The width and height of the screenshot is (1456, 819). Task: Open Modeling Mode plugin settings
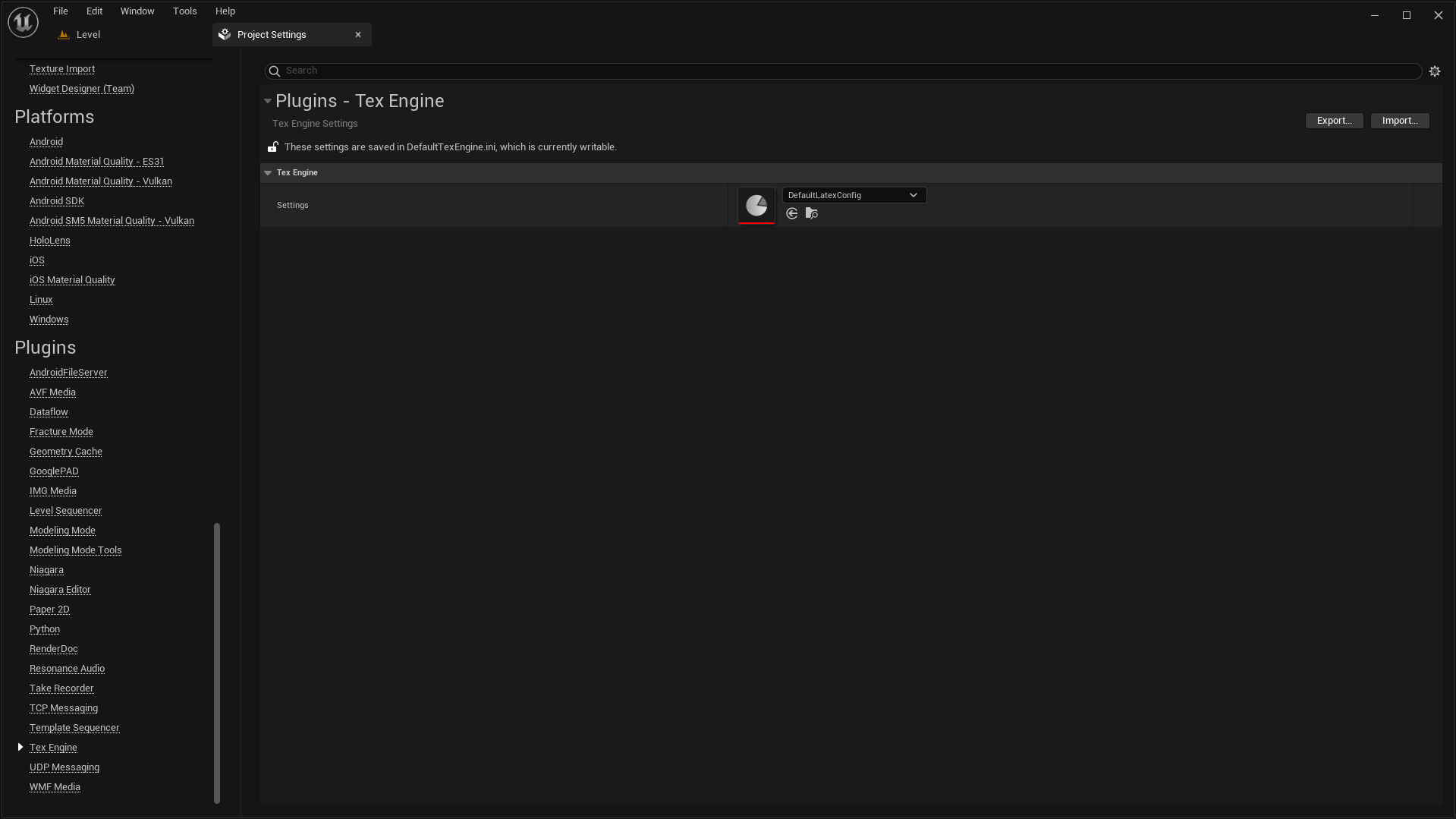pyautogui.click(x=62, y=530)
